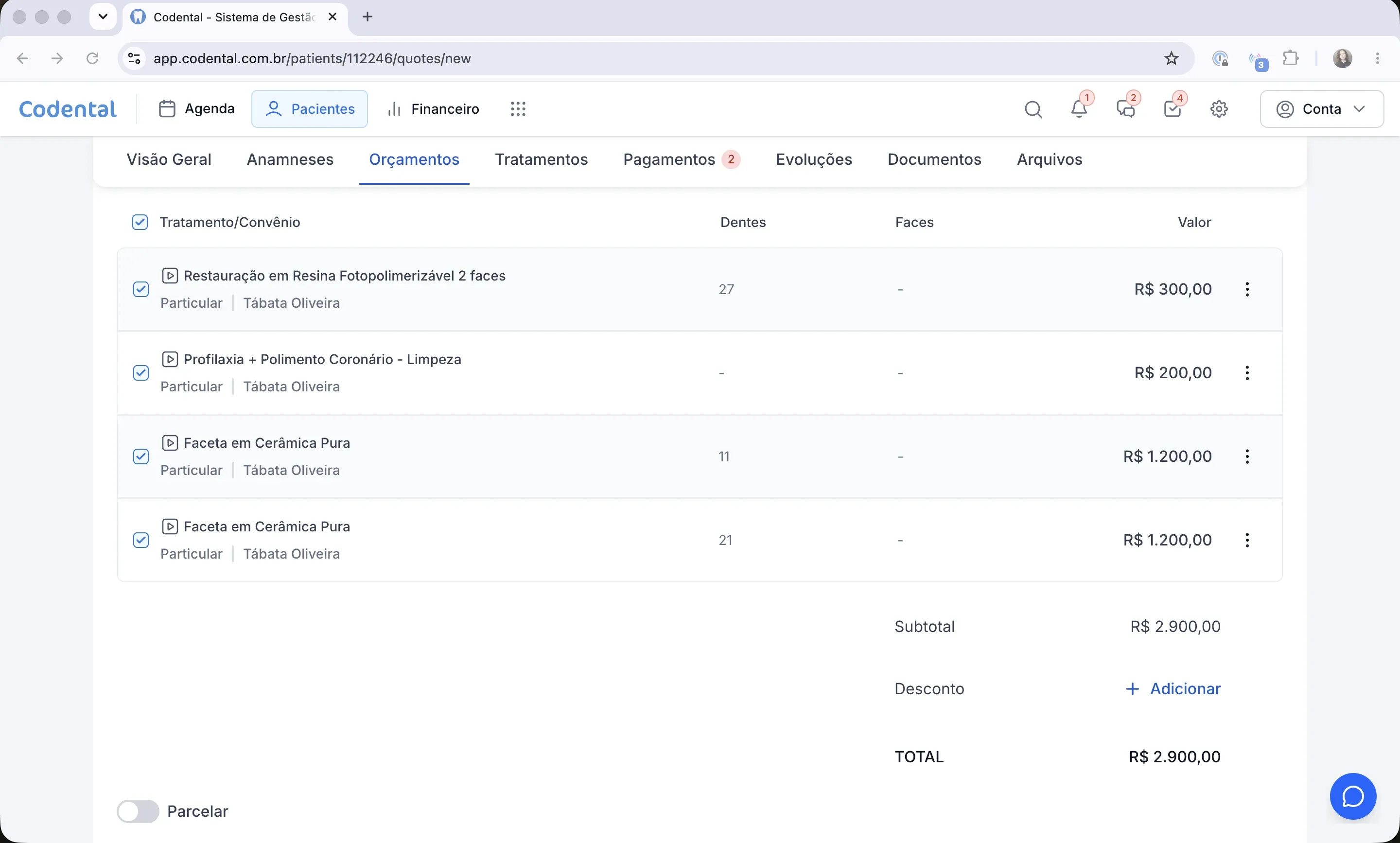Open options menu for Faceta tooth 11 row
This screenshot has height=843, width=1400.
point(1247,456)
